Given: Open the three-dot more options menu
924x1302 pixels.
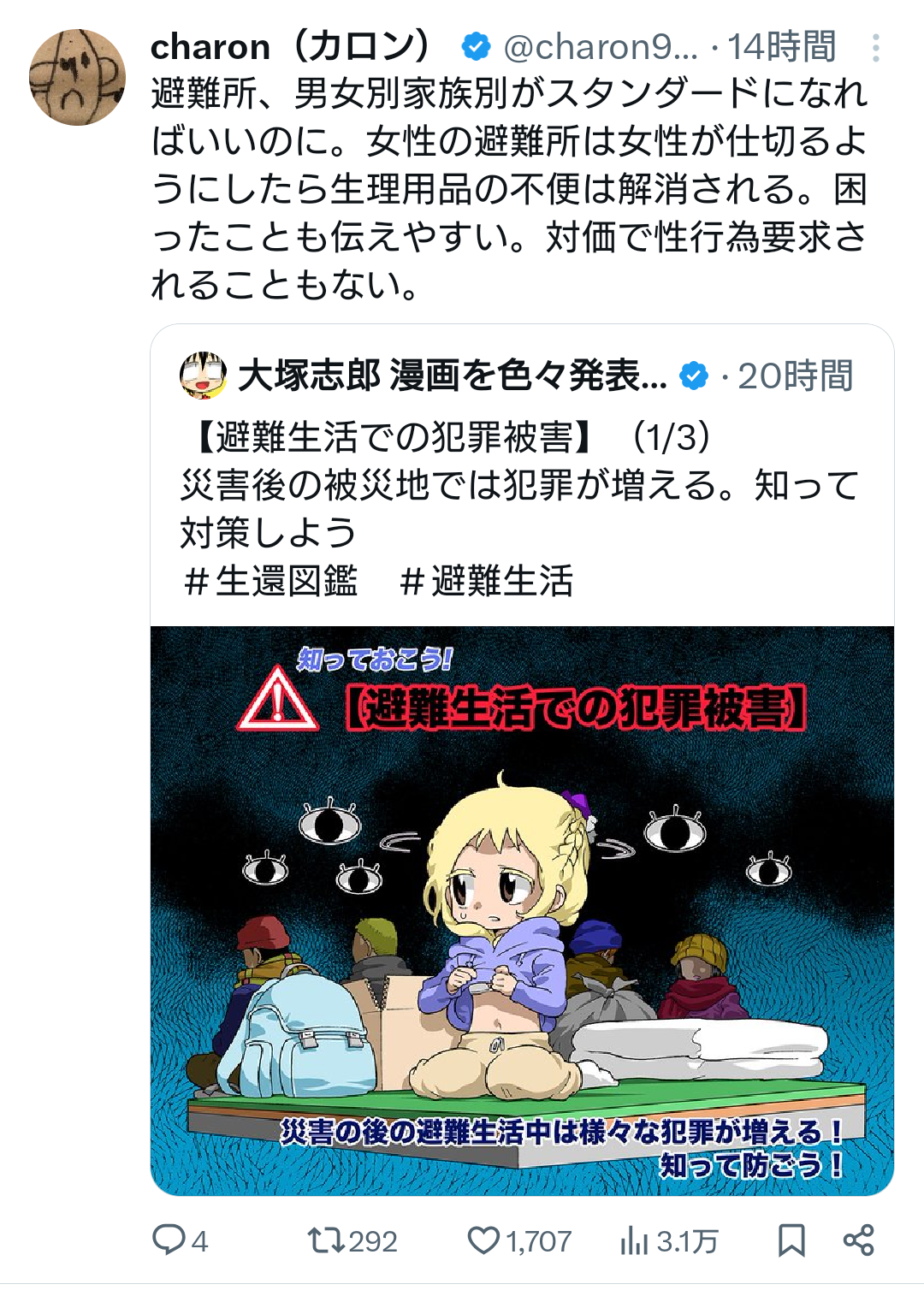Looking at the screenshot, I should pyautogui.click(x=875, y=48).
